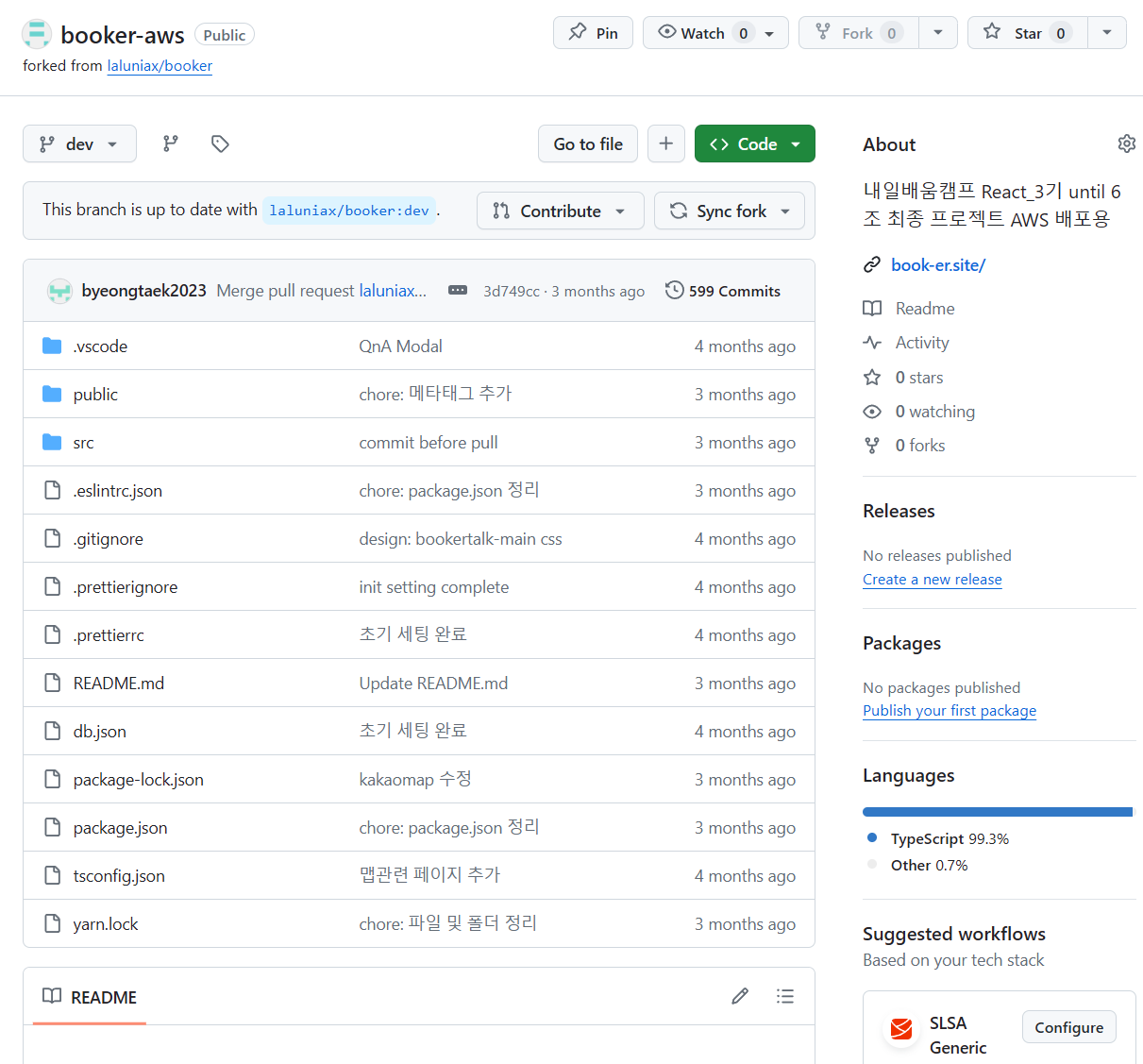Select the README tab

point(90,997)
